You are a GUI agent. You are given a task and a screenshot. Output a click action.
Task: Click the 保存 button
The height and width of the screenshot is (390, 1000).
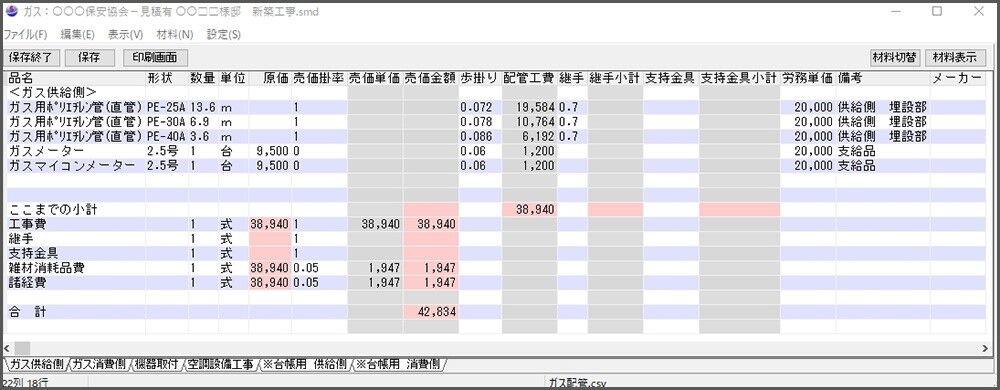89,57
